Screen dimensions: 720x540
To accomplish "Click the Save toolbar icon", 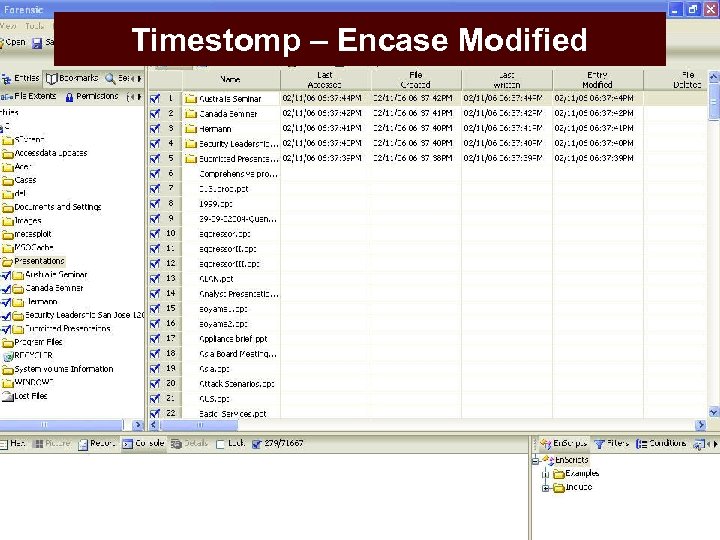I will (x=37, y=43).
